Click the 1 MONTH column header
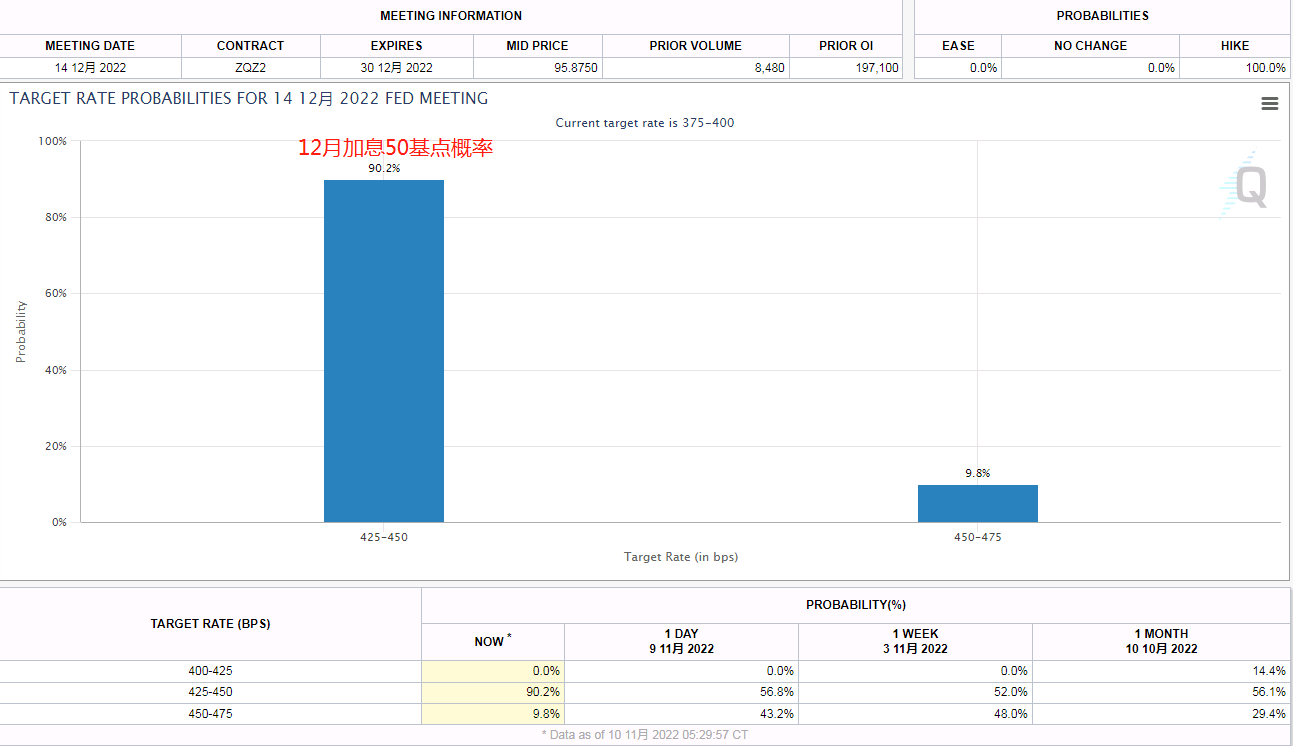Image resolution: width=1293 pixels, height=746 pixels. pos(1160,641)
